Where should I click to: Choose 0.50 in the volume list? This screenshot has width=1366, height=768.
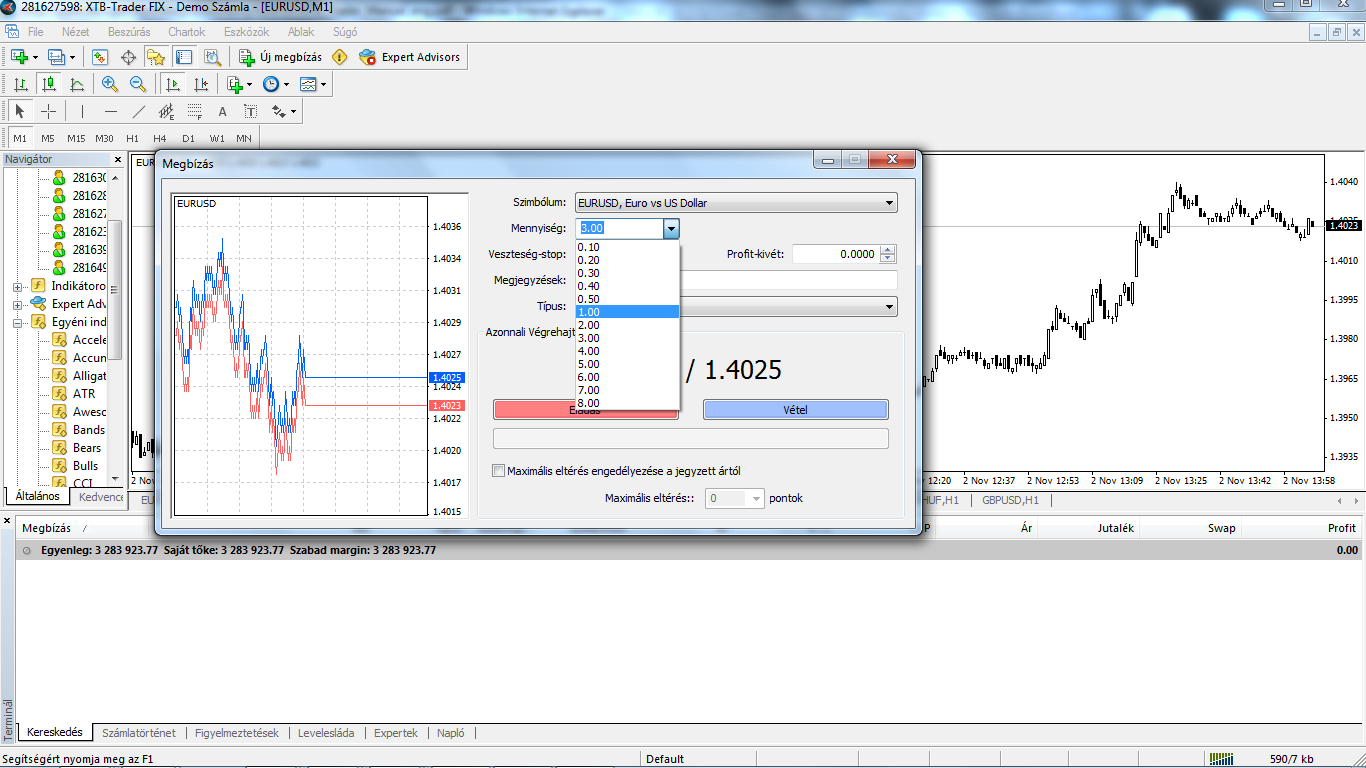click(x=627, y=298)
